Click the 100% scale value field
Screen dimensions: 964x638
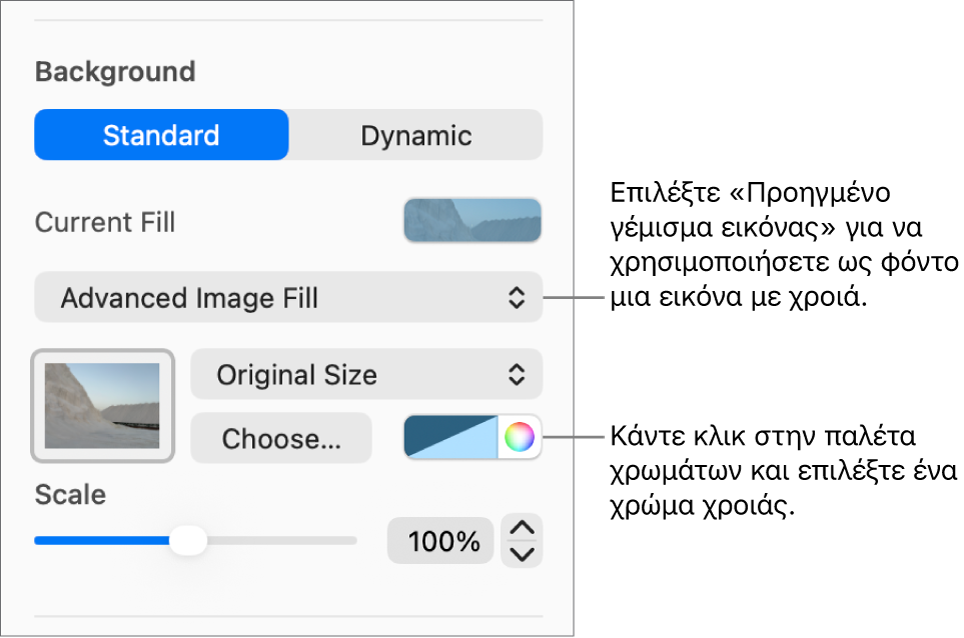point(441,541)
